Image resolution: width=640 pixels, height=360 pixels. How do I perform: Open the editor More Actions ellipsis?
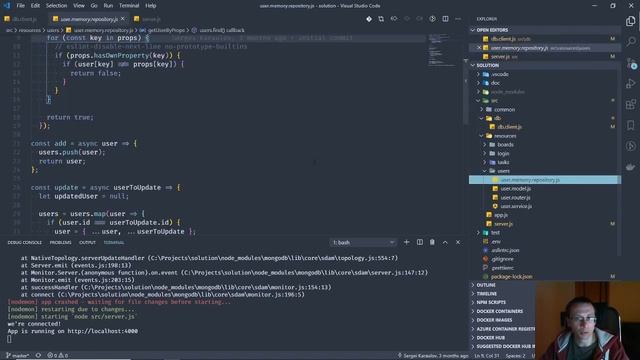tap(458, 19)
